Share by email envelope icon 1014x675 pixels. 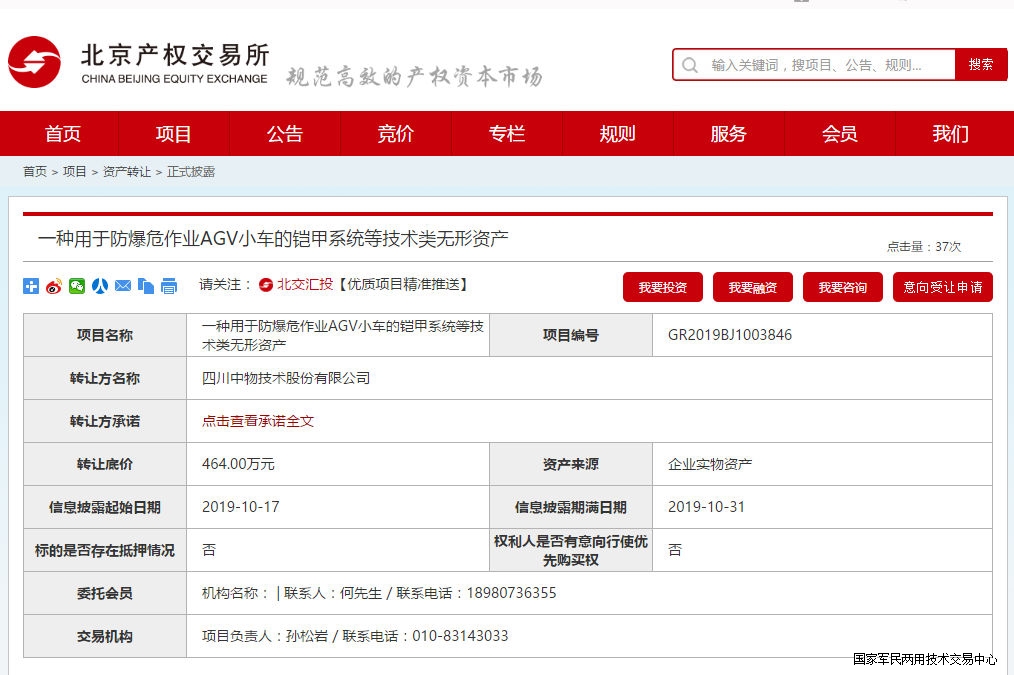(x=123, y=286)
